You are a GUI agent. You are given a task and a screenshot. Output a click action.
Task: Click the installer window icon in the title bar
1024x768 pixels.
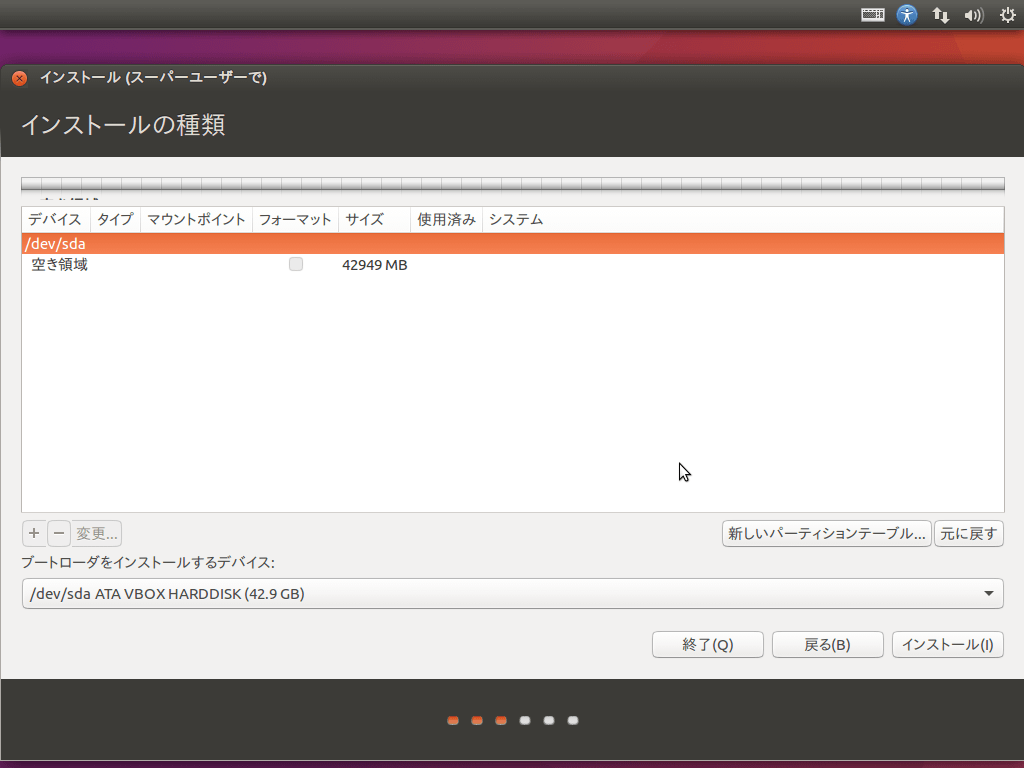coord(18,77)
